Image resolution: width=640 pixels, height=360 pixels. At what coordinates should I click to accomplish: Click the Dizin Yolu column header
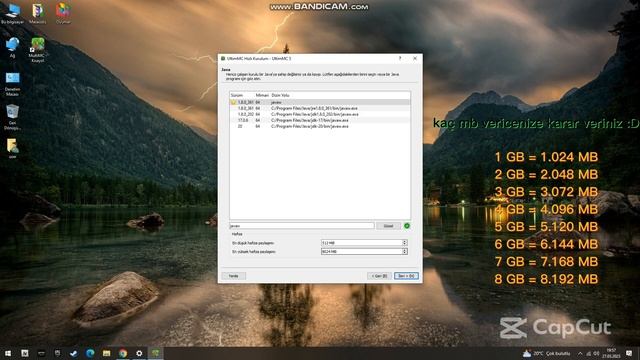click(280, 95)
